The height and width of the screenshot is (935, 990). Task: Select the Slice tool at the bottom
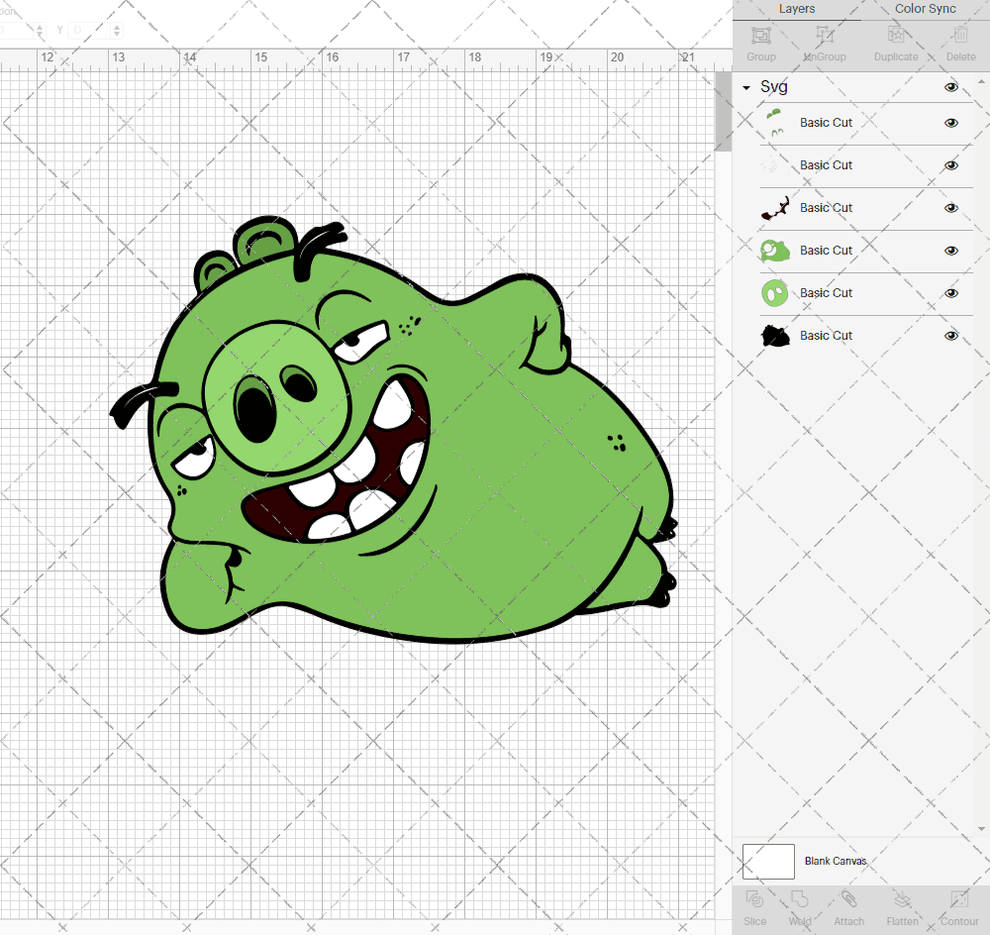pos(754,907)
